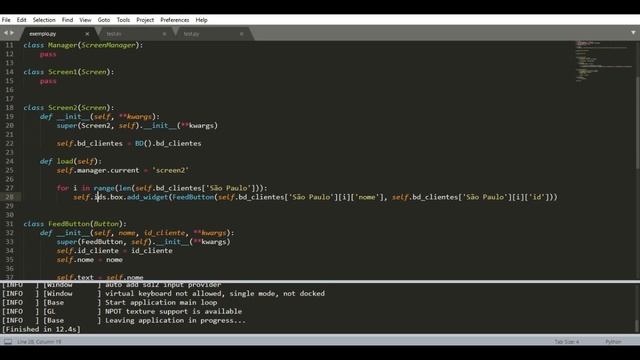The image size is (640, 360).
Task: Click the Line 28, Column 19 status text
Action: (39, 342)
